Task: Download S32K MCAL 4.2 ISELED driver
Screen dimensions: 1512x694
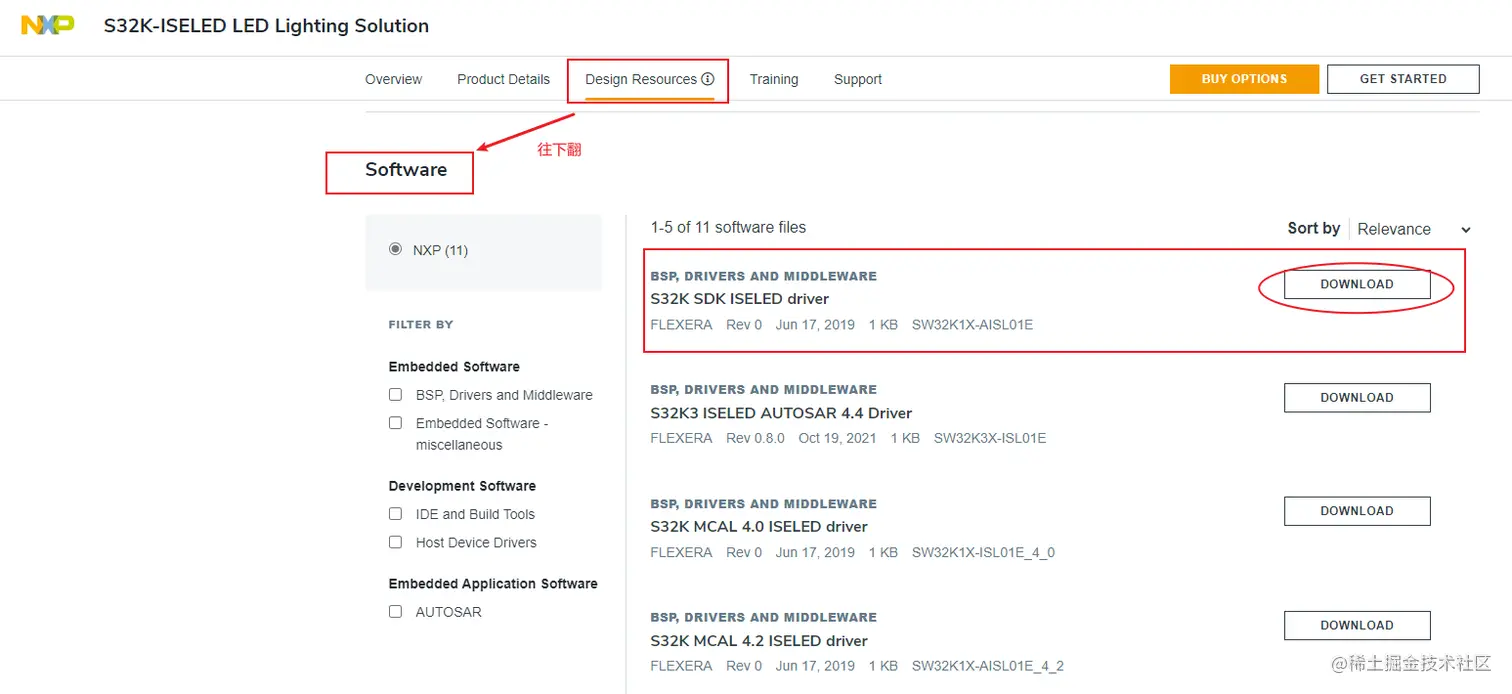Action: click(1357, 626)
